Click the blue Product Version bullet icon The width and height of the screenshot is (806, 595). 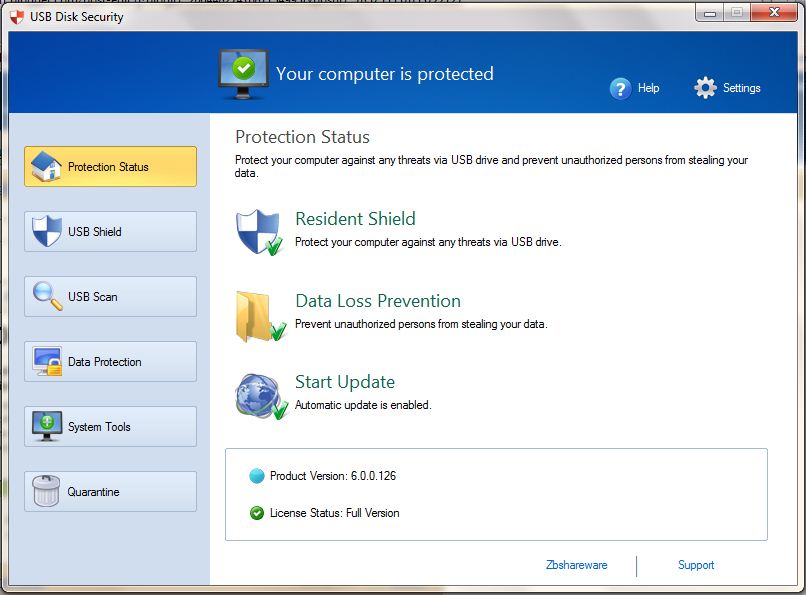pos(257,476)
